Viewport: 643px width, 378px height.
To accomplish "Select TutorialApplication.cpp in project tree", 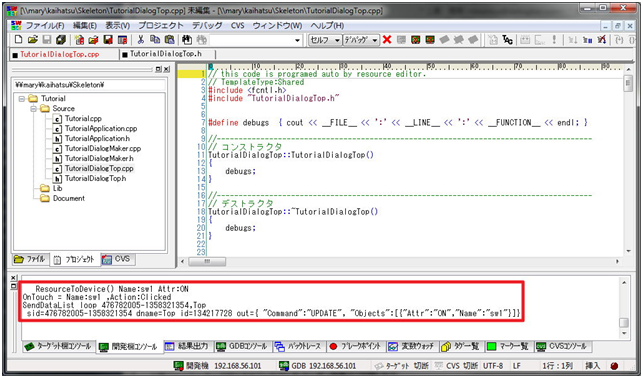I will click(101, 129).
